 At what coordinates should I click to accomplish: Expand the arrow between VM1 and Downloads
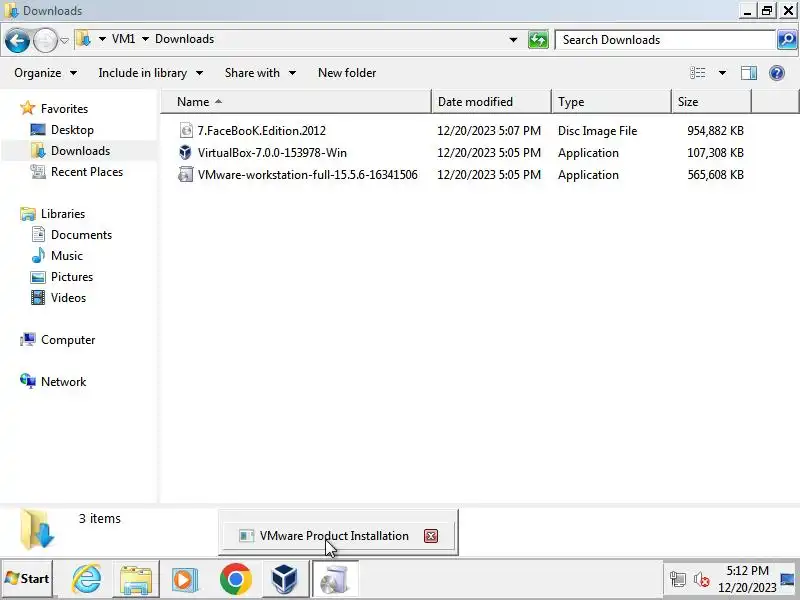145,39
